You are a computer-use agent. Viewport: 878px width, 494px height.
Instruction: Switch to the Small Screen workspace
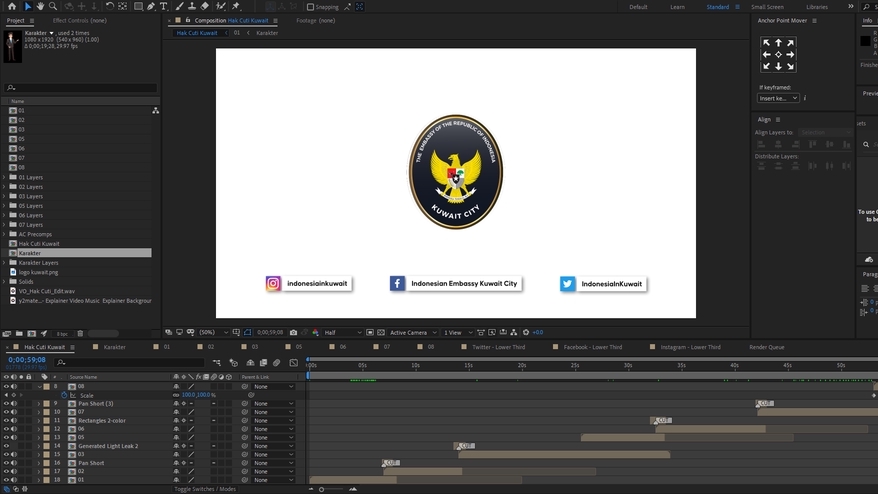tap(767, 7)
